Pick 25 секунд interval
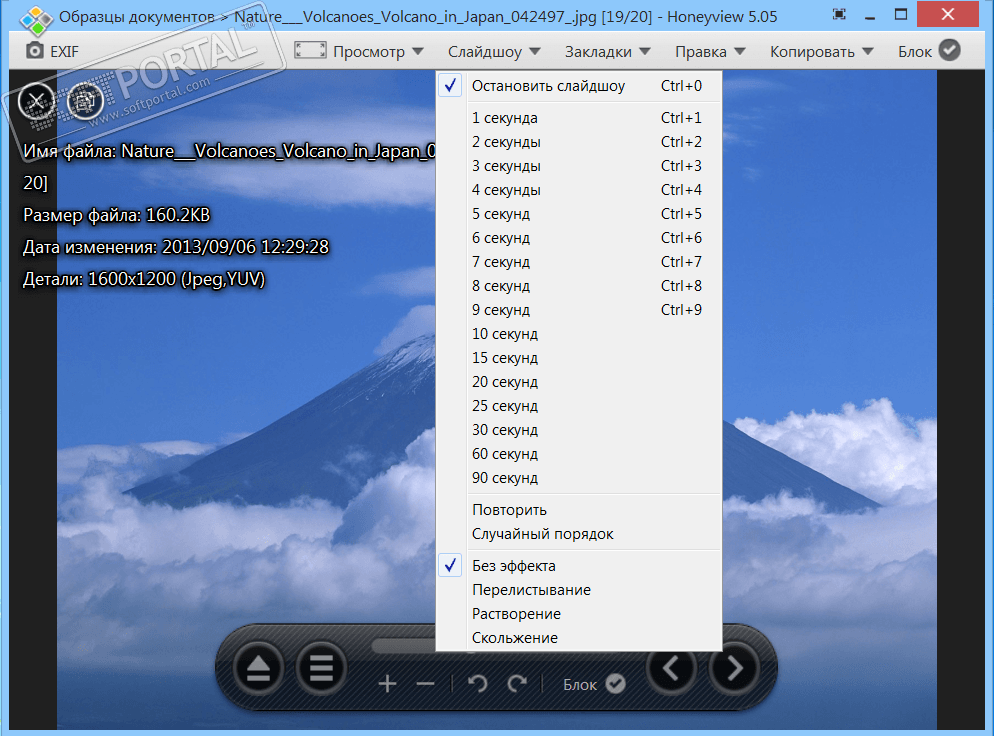 coord(579,406)
